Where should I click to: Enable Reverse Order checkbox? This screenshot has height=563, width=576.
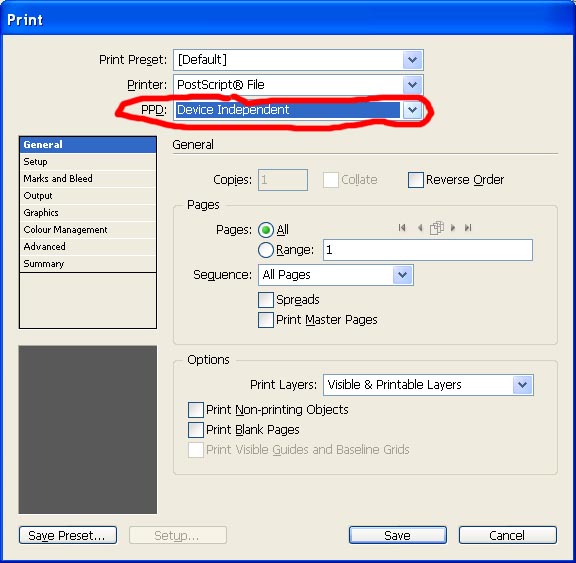(x=415, y=180)
